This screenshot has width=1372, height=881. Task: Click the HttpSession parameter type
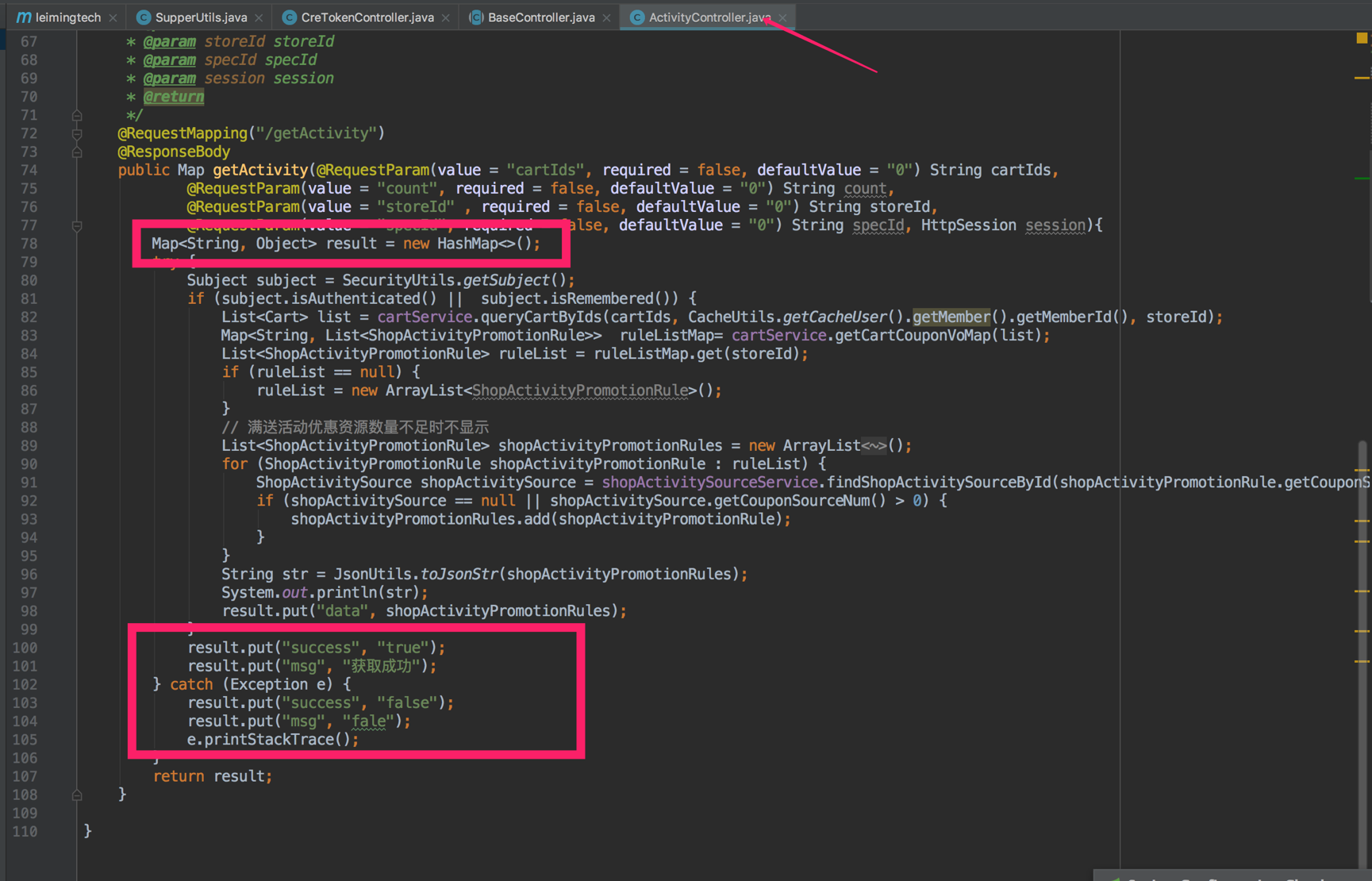point(968,225)
